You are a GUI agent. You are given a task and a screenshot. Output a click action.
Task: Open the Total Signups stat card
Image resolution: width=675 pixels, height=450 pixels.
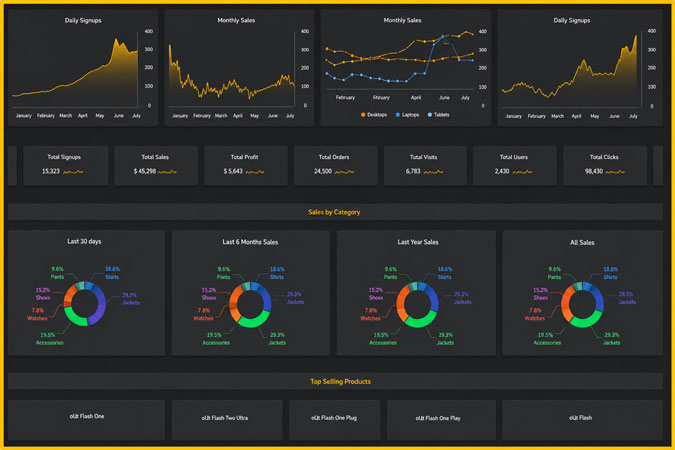tap(65, 166)
